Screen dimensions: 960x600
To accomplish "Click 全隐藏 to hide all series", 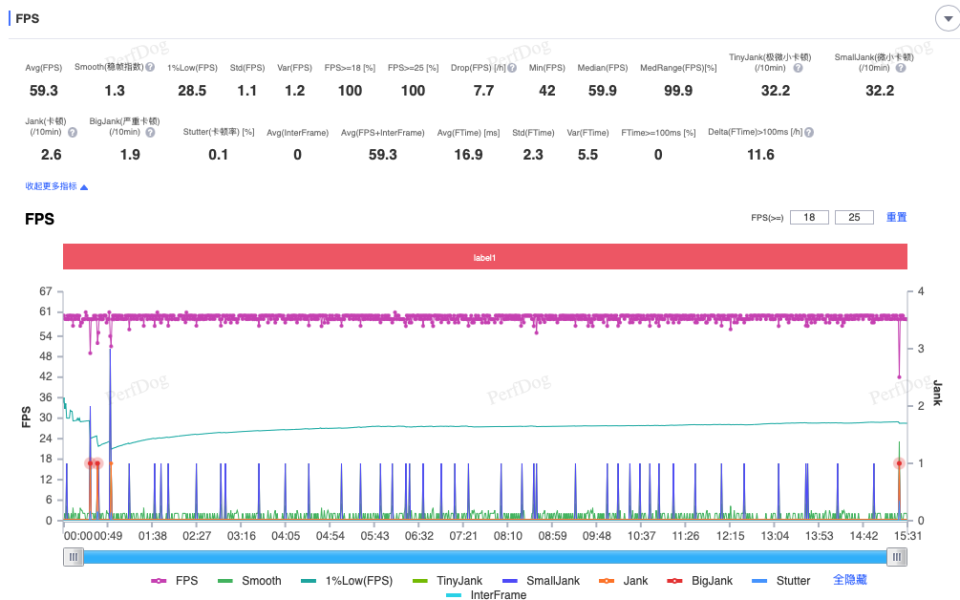I will (x=850, y=580).
